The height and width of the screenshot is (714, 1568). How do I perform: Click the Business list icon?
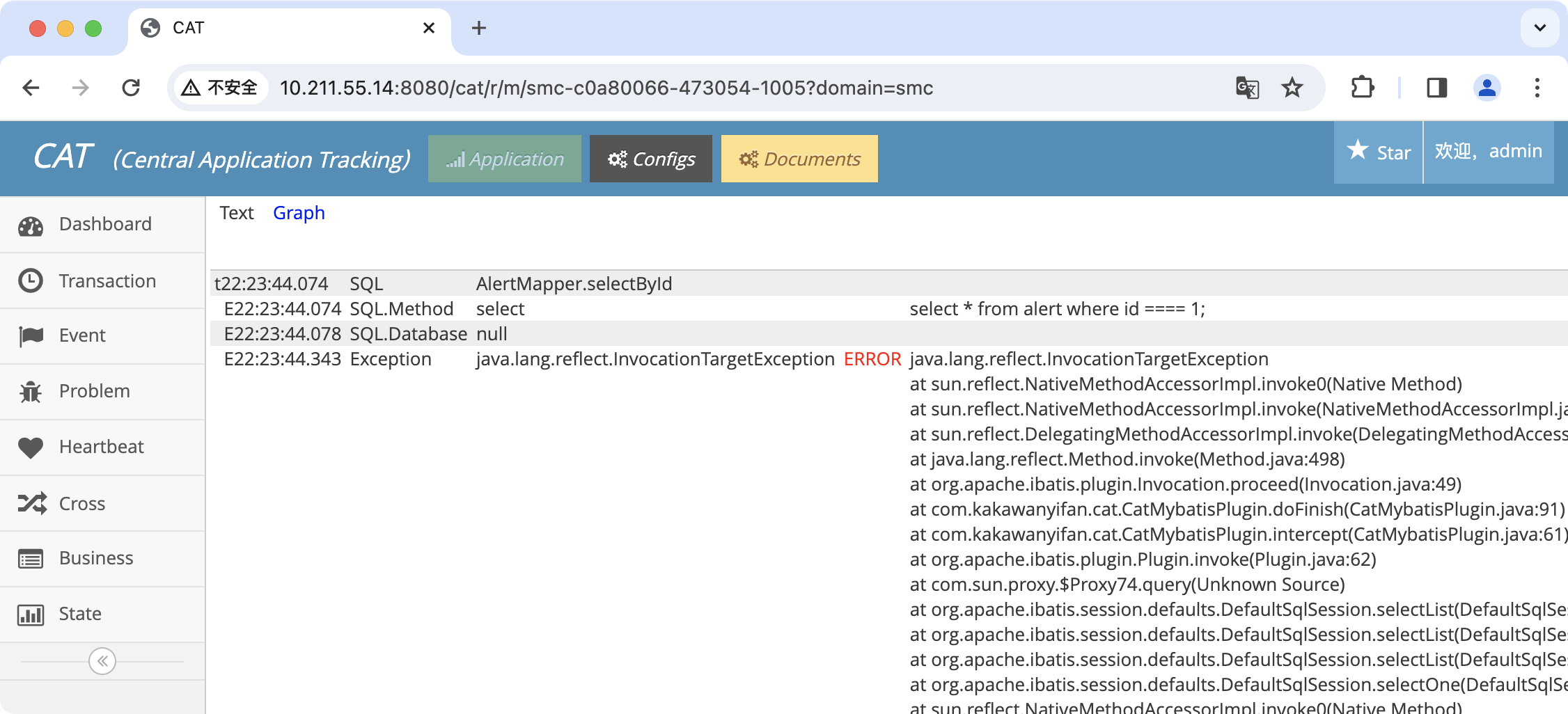pyautogui.click(x=31, y=559)
